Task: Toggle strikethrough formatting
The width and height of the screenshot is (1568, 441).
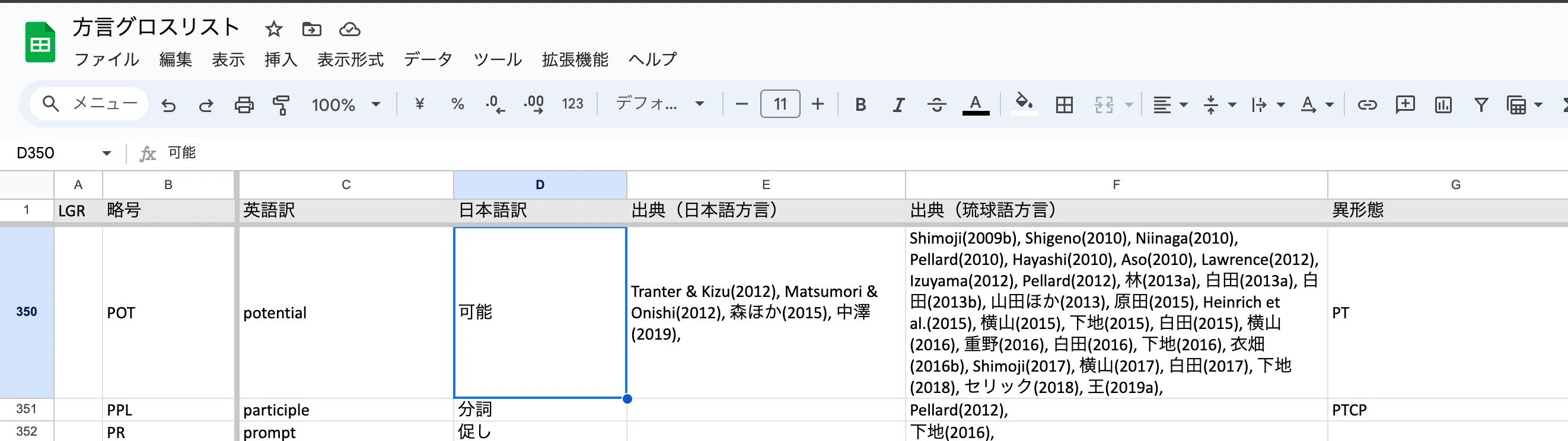Action: pos(937,105)
